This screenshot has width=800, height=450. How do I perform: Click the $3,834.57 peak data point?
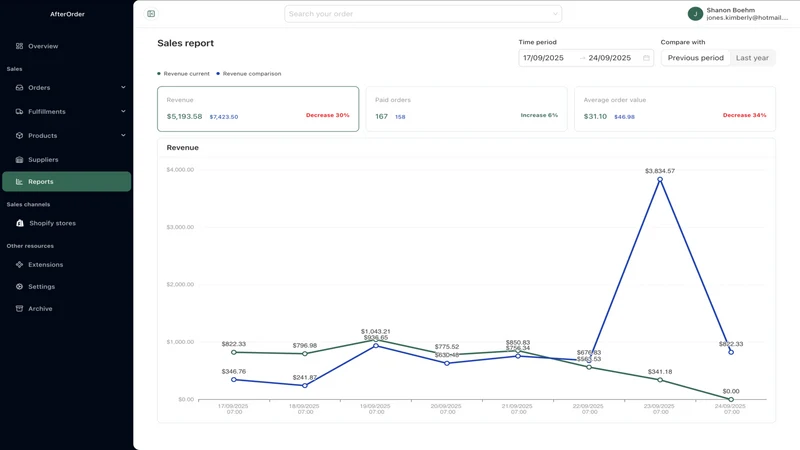tap(660, 180)
